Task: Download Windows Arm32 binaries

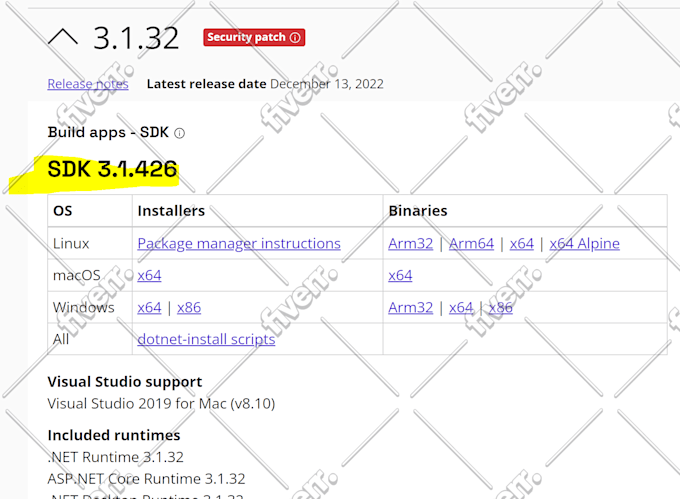Action: click(x=410, y=307)
